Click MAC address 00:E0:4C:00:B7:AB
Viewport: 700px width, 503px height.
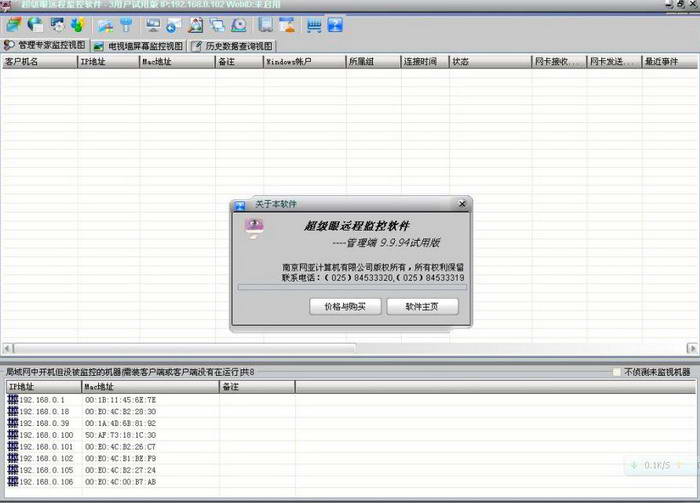[121, 482]
